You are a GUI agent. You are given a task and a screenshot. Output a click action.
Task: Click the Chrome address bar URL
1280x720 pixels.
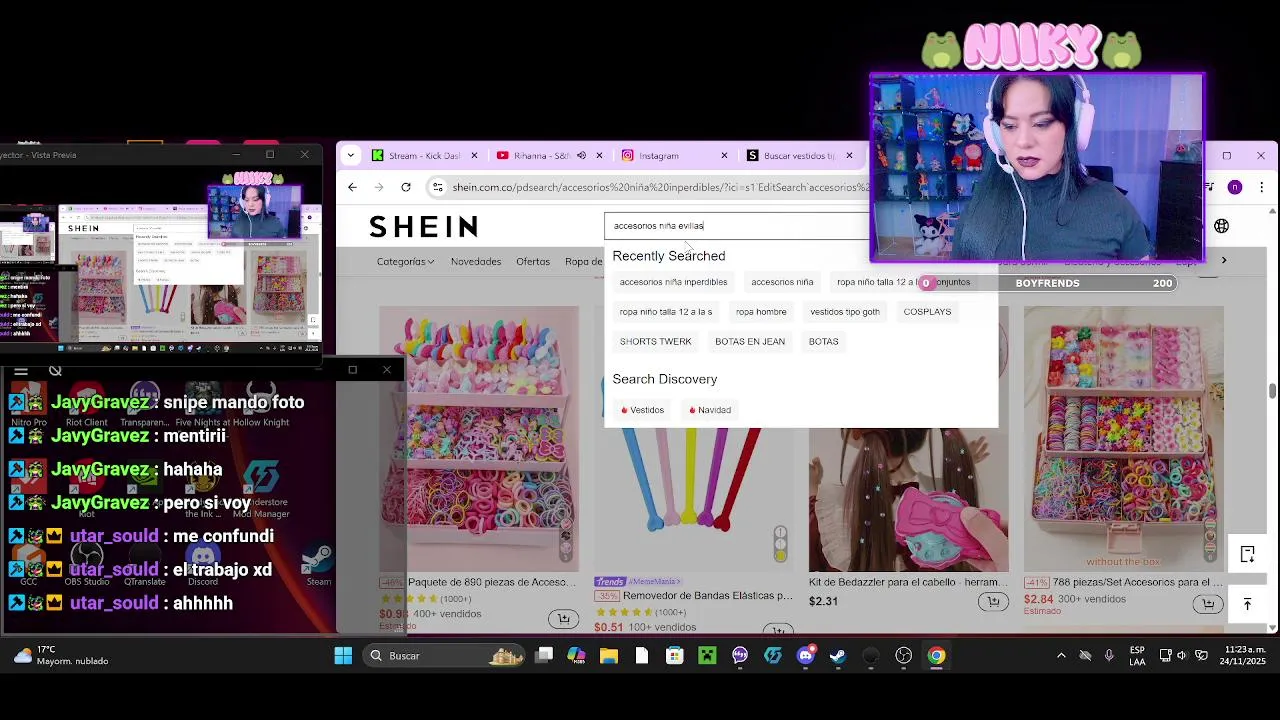click(x=660, y=187)
